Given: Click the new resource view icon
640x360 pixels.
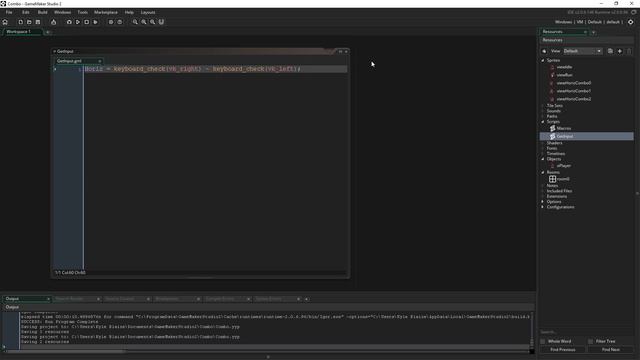Looking at the screenshot, I should pos(610,51).
